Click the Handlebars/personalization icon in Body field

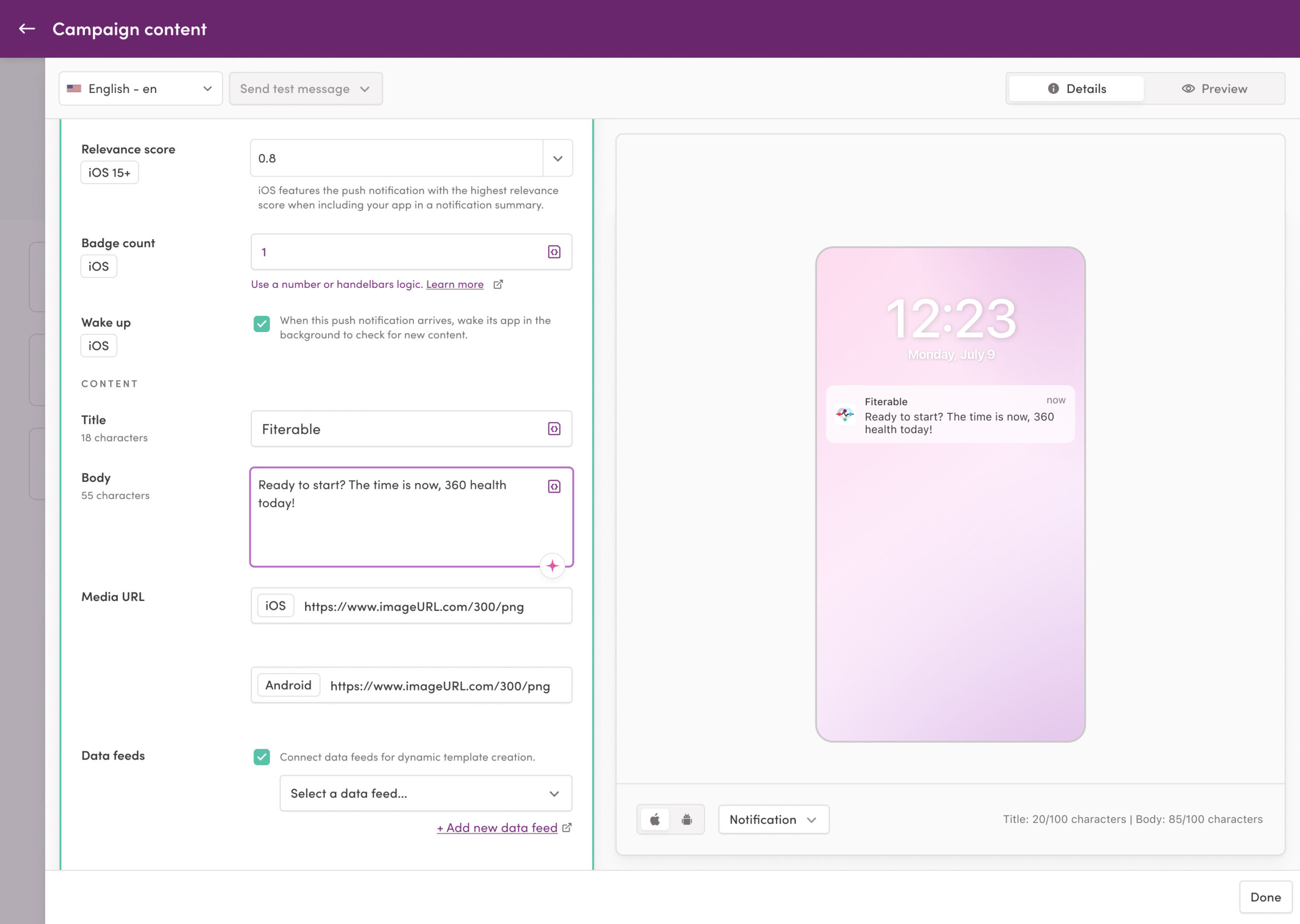pos(554,486)
